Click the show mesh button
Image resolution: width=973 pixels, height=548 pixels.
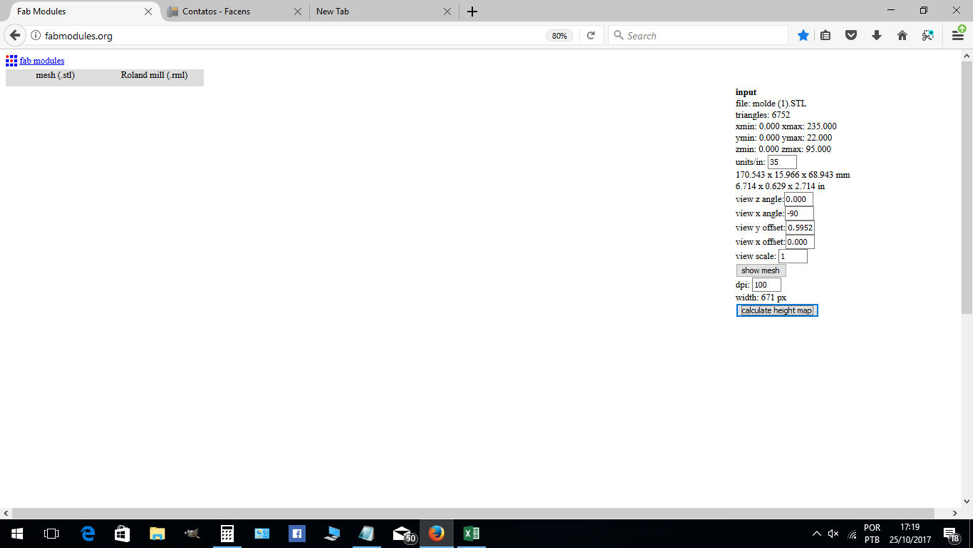761,271
